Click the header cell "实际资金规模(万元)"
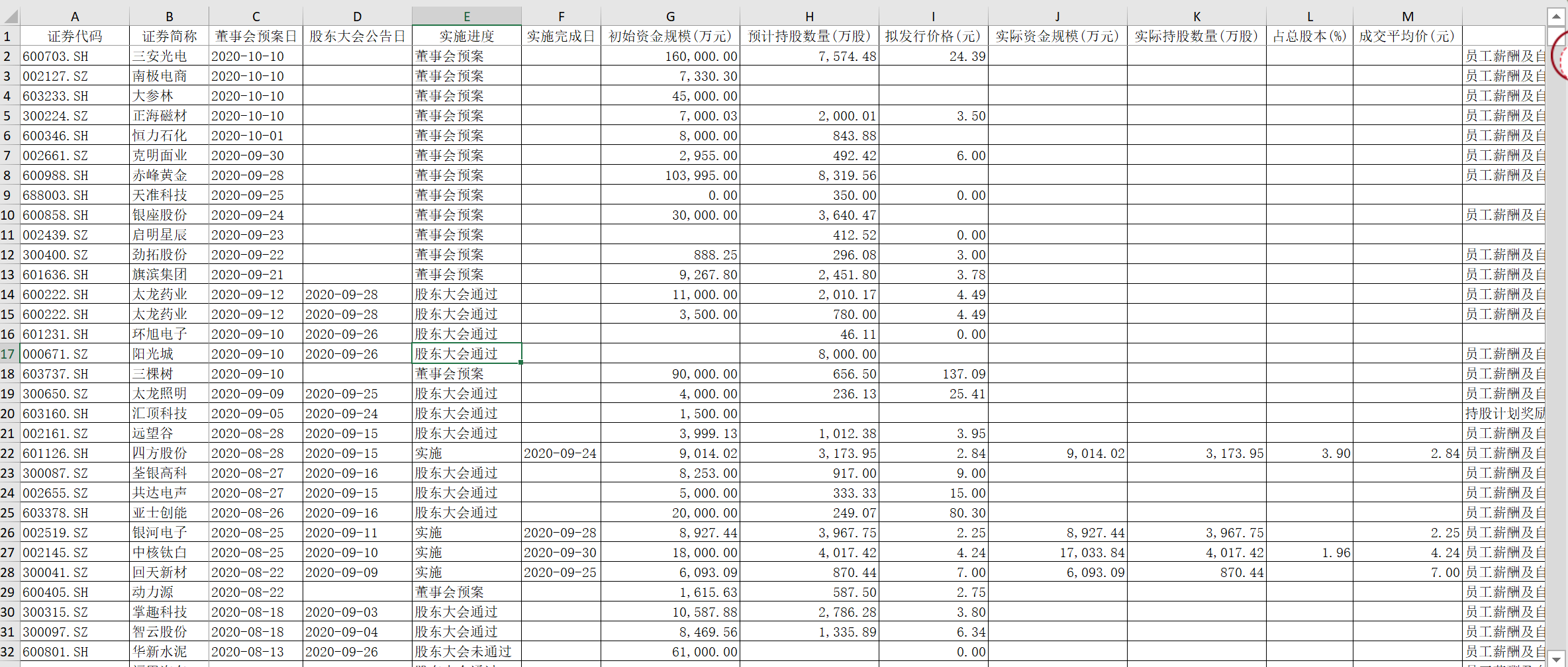 click(x=1058, y=36)
